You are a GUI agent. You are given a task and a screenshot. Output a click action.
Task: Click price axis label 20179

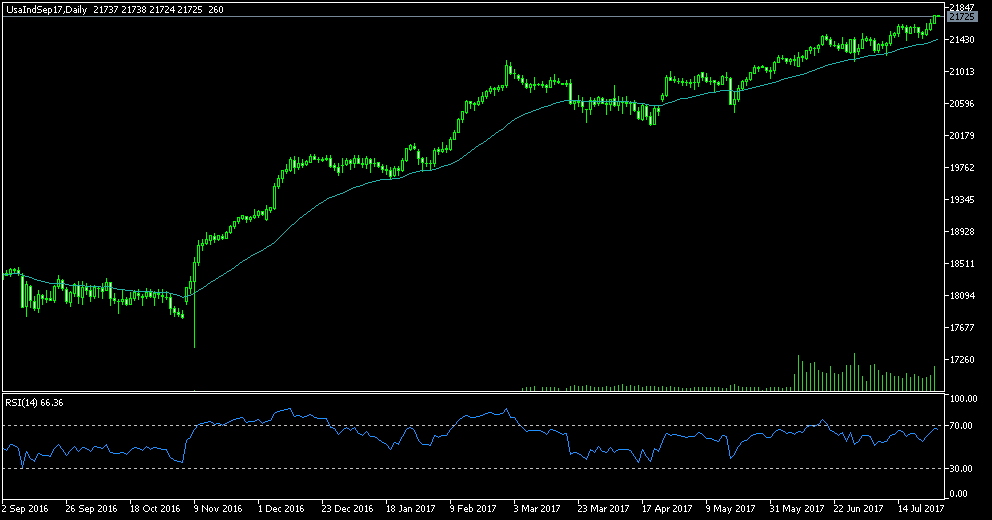pos(962,135)
